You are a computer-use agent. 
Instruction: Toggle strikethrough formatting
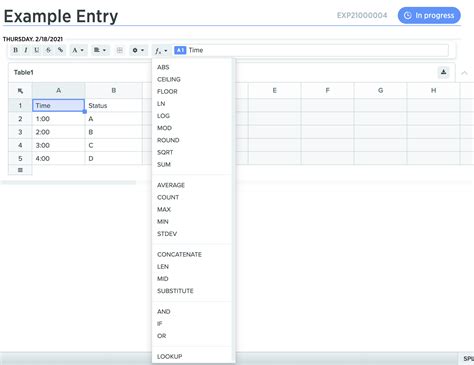click(x=49, y=50)
